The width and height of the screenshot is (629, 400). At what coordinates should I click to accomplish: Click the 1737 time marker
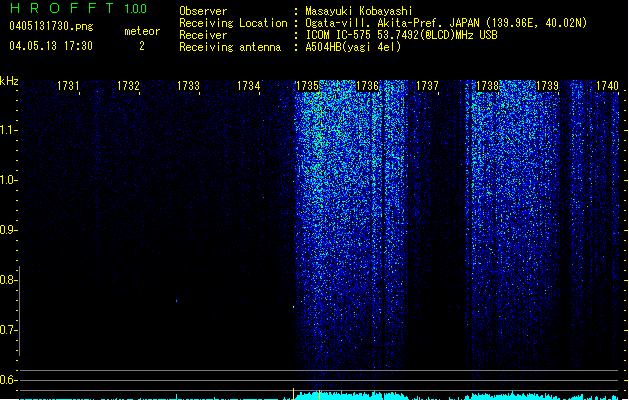pyautogui.click(x=427, y=86)
